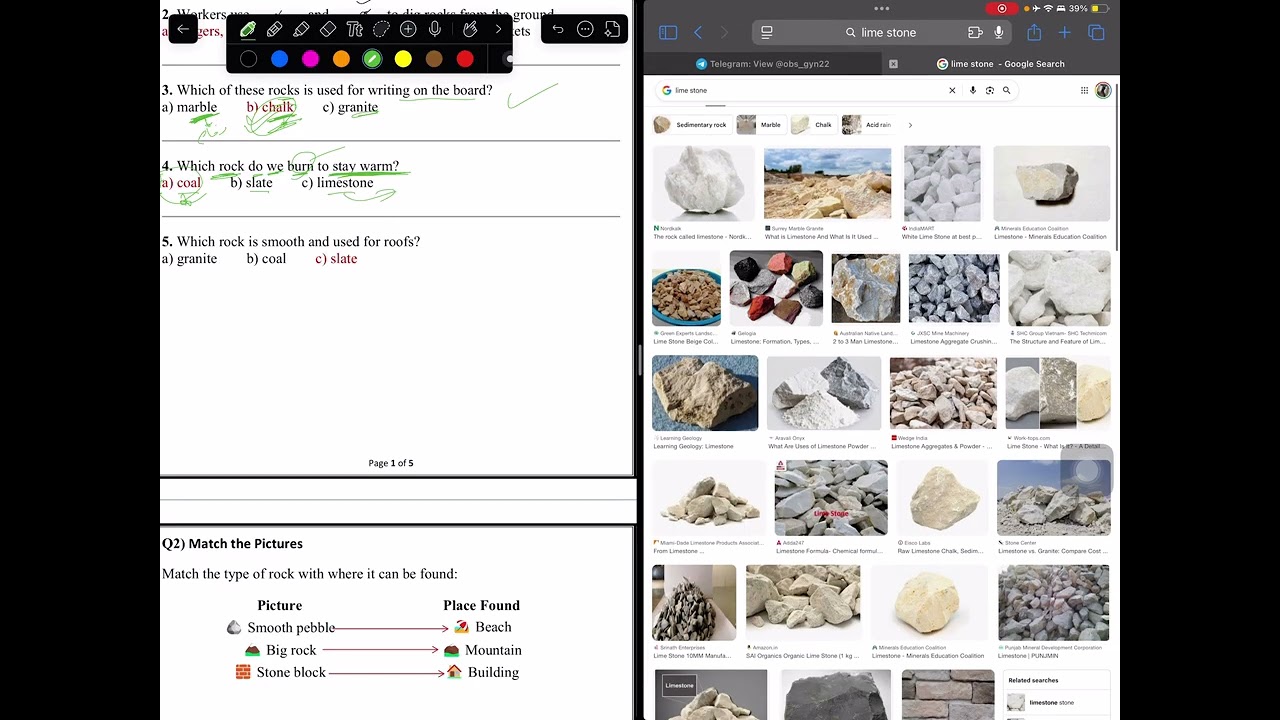1280x720 pixels.
Task: Clear the Google search query
Action: pos(952,90)
